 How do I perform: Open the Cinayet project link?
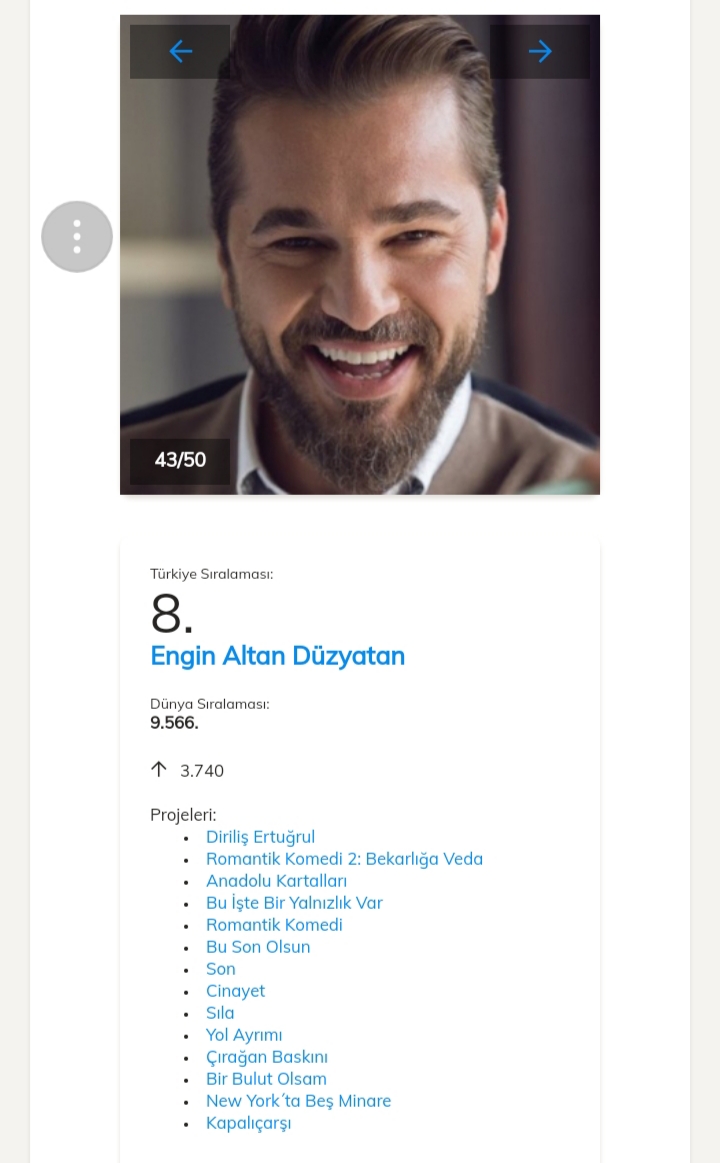pos(235,991)
